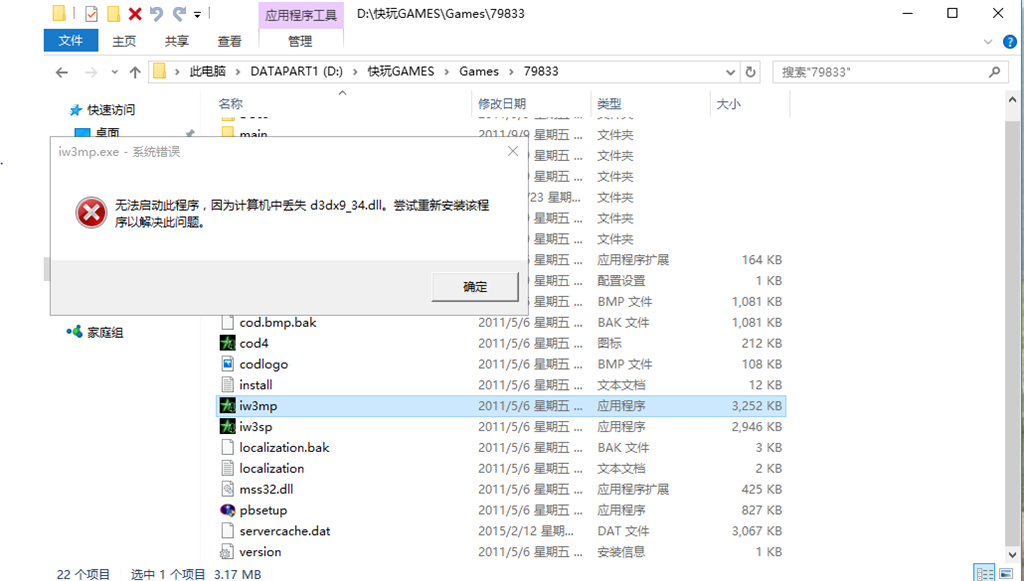Refresh the current folder view
1024x581 pixels.
pyautogui.click(x=750, y=72)
